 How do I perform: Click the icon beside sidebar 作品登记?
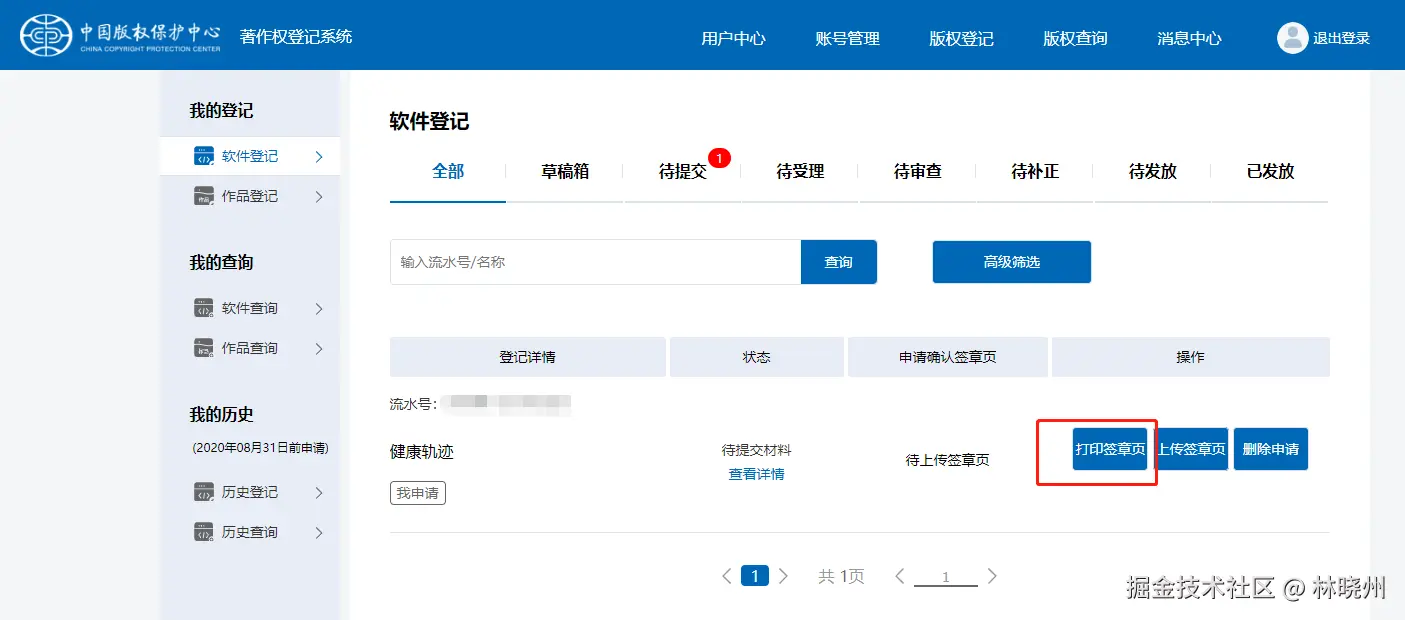point(203,197)
